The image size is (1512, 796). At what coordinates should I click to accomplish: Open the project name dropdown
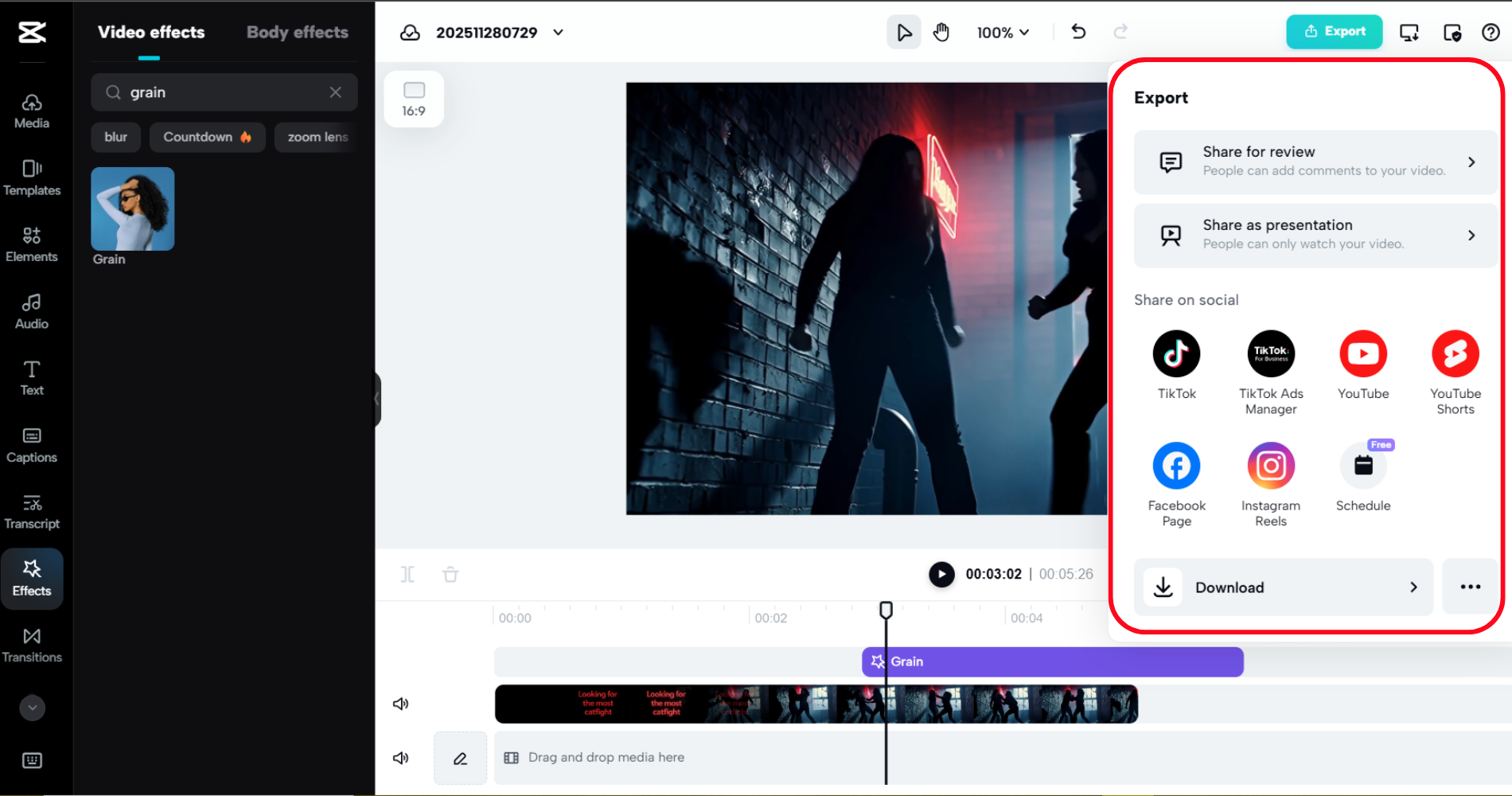(x=558, y=33)
